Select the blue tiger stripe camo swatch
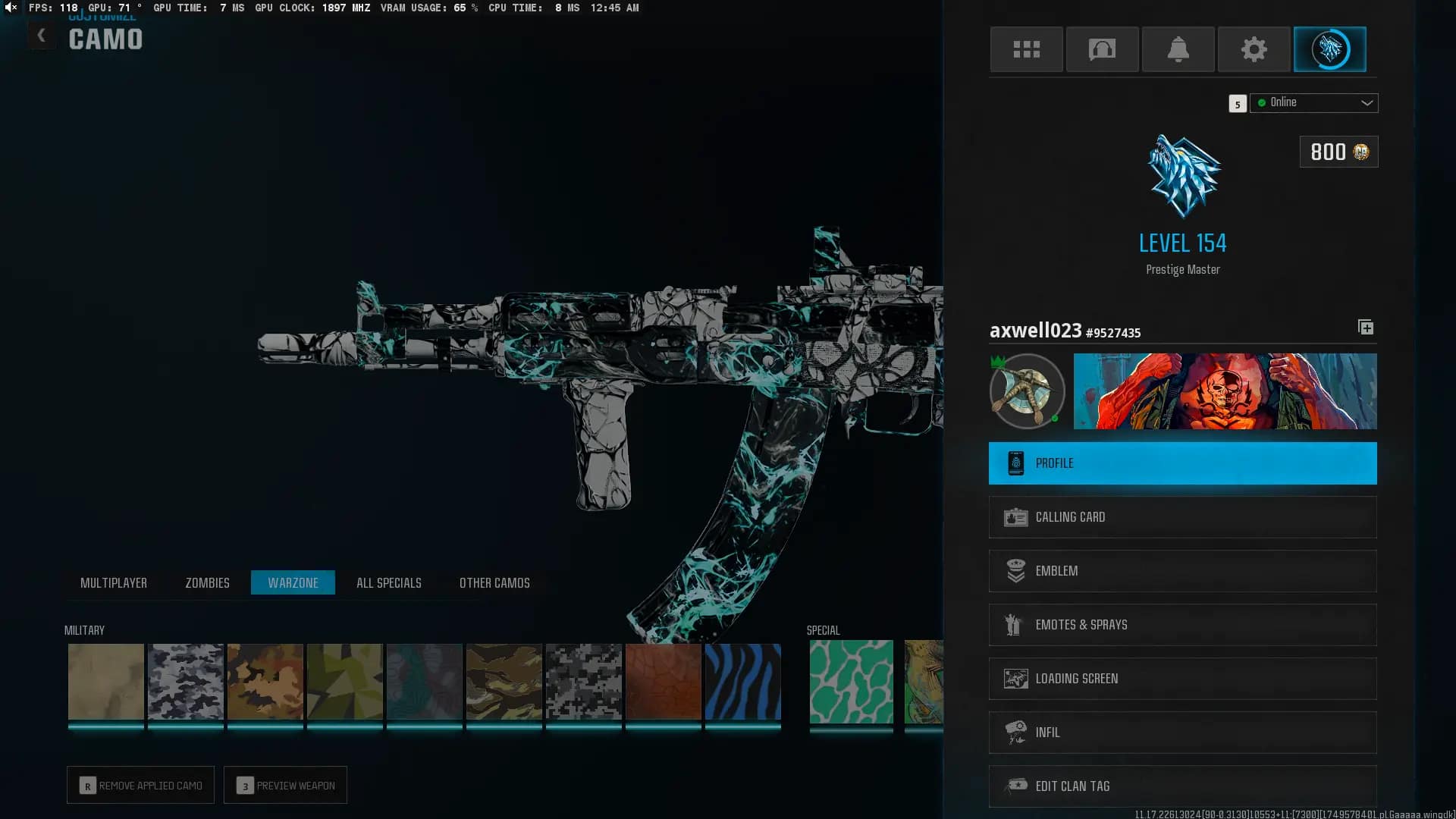This screenshot has width=1456, height=819. [x=742, y=682]
